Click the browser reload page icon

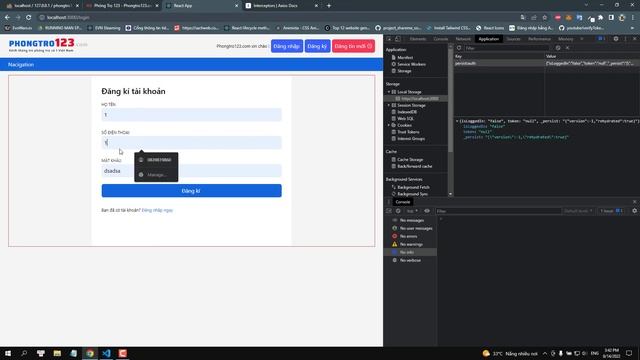(29, 18)
